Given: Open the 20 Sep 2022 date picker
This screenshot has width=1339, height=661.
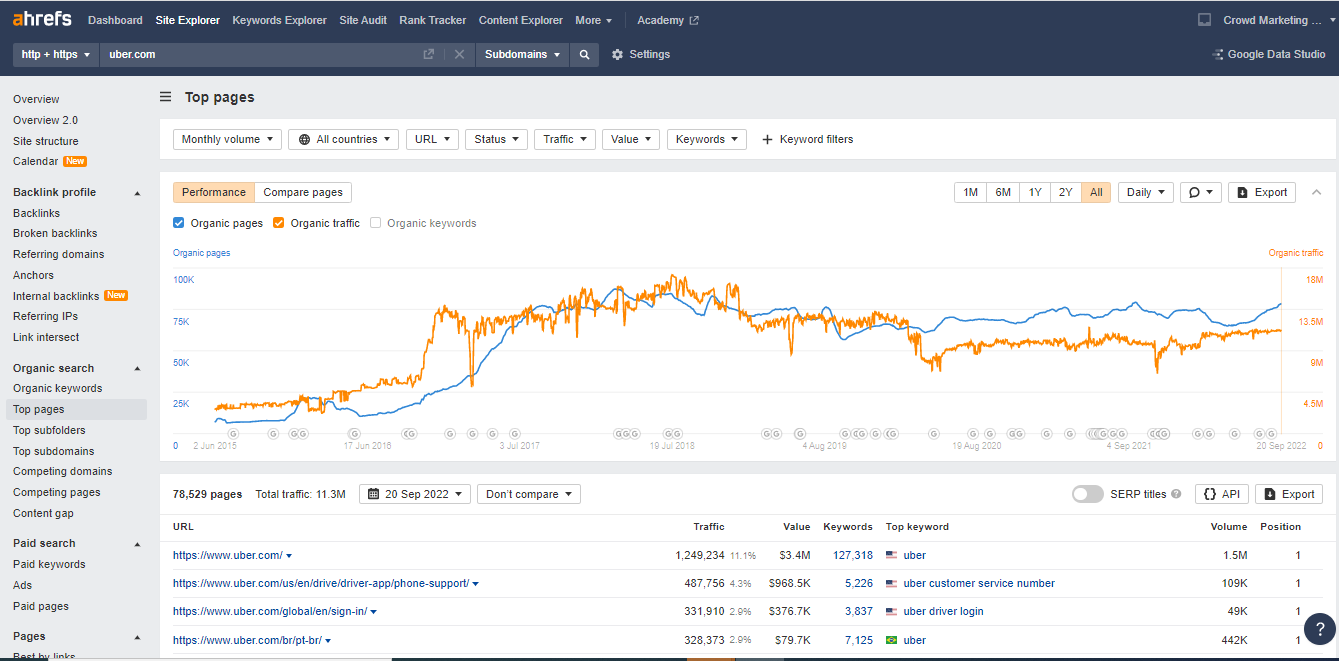Looking at the screenshot, I should point(414,493).
